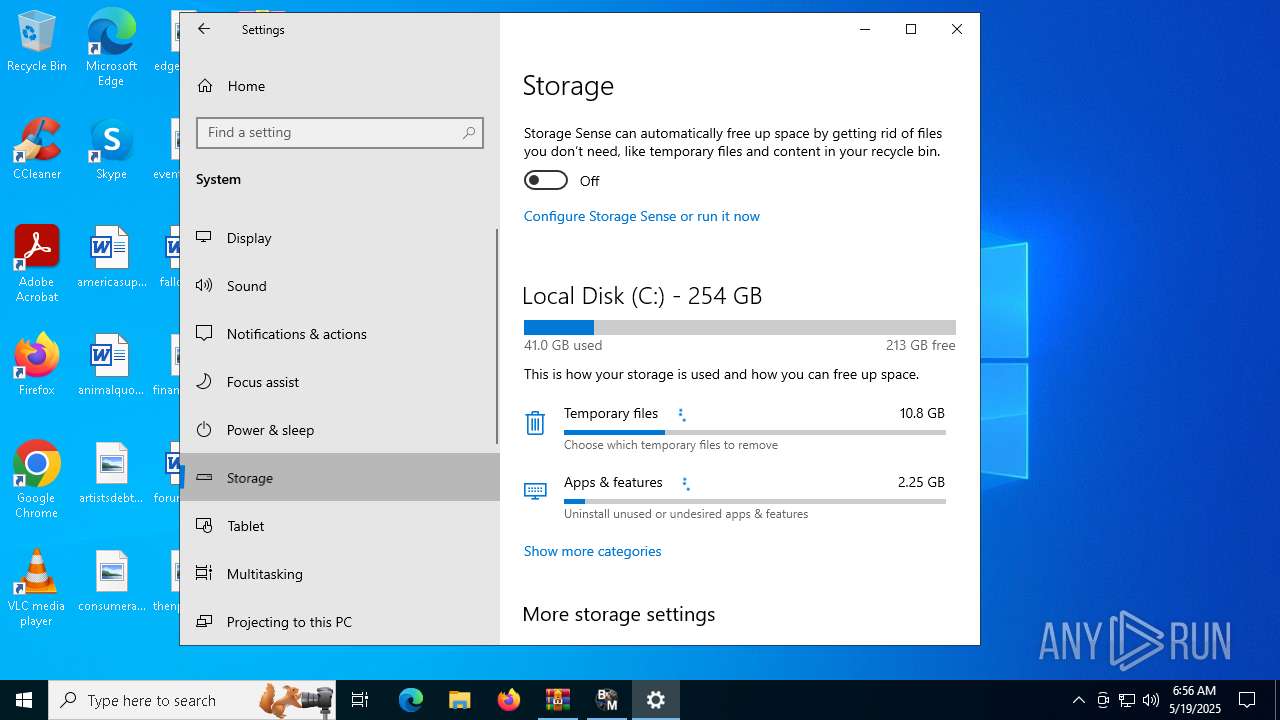The image size is (1280, 720).
Task: Show hidden tray icons
Action: coord(1078,700)
